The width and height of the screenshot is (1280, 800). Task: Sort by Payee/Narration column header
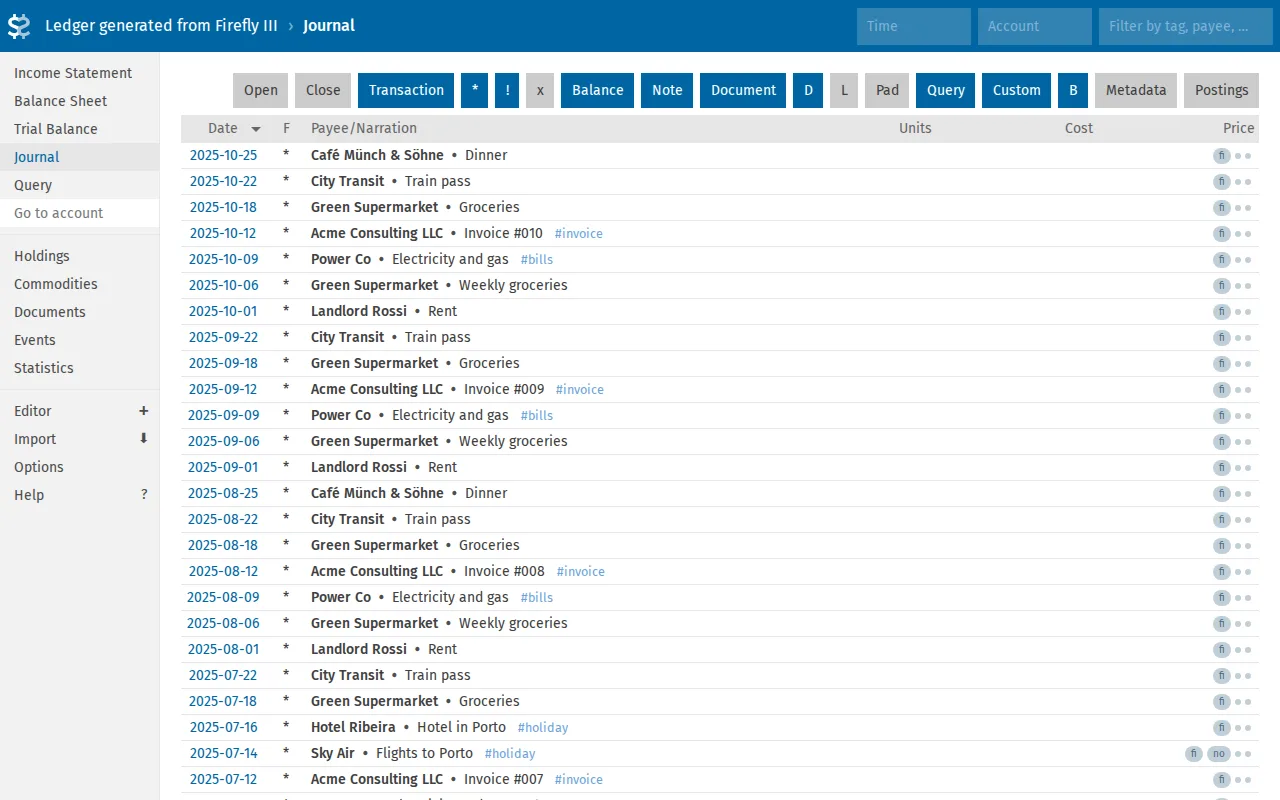tap(364, 128)
